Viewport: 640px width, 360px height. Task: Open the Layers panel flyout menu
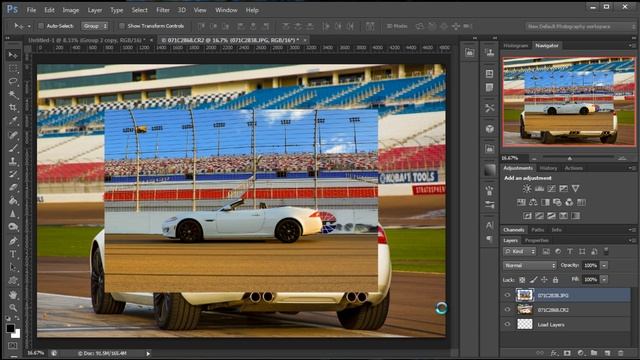click(x=632, y=240)
